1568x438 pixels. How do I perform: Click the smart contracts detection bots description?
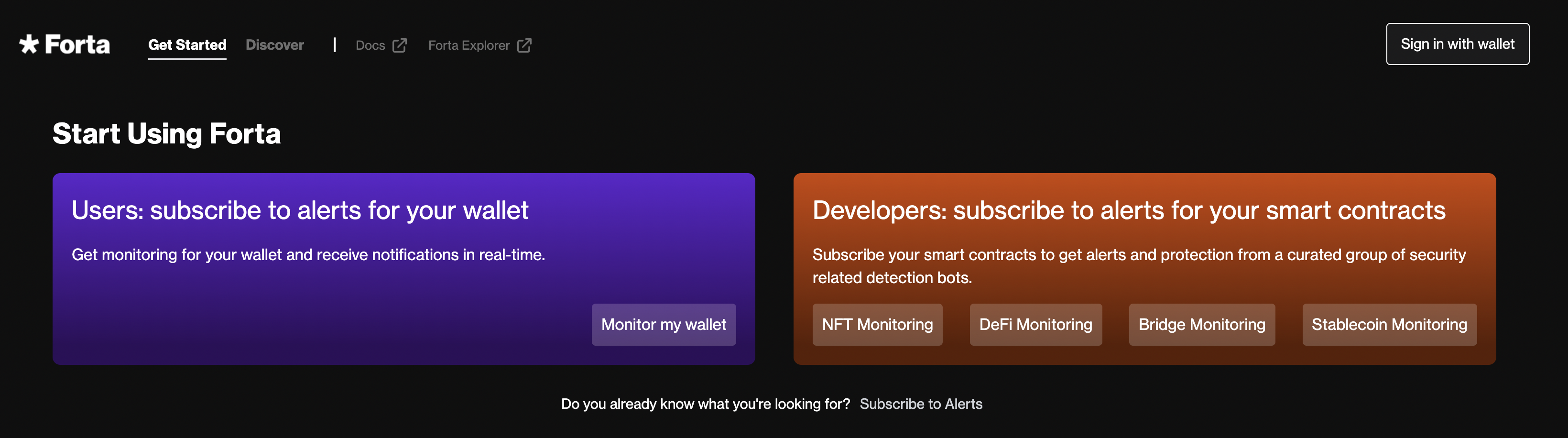(x=1139, y=266)
